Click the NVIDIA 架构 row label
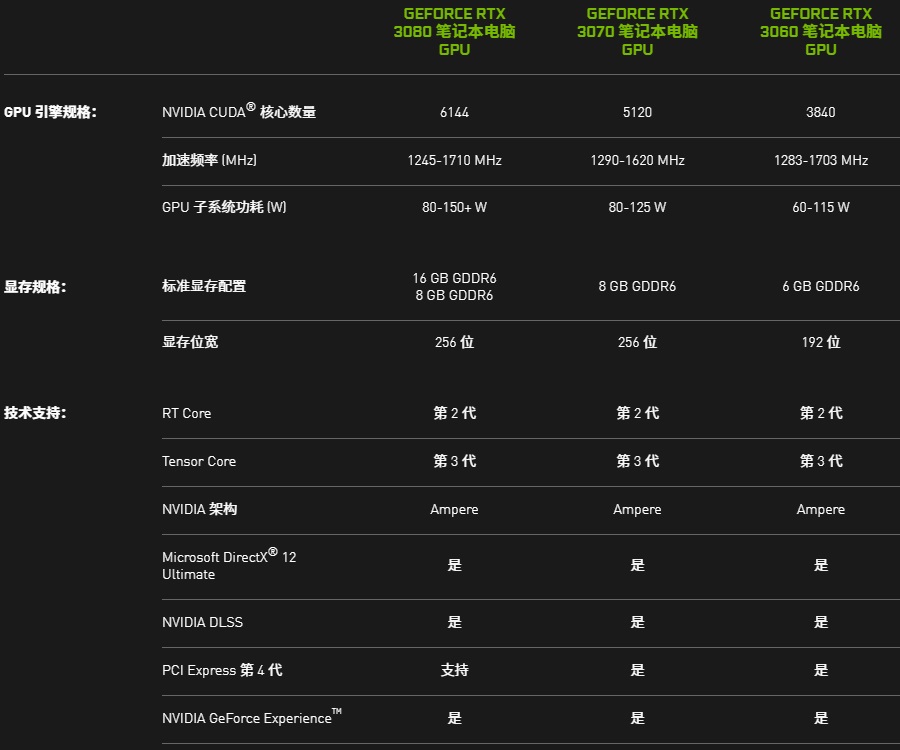The width and height of the screenshot is (900, 750). (x=199, y=509)
